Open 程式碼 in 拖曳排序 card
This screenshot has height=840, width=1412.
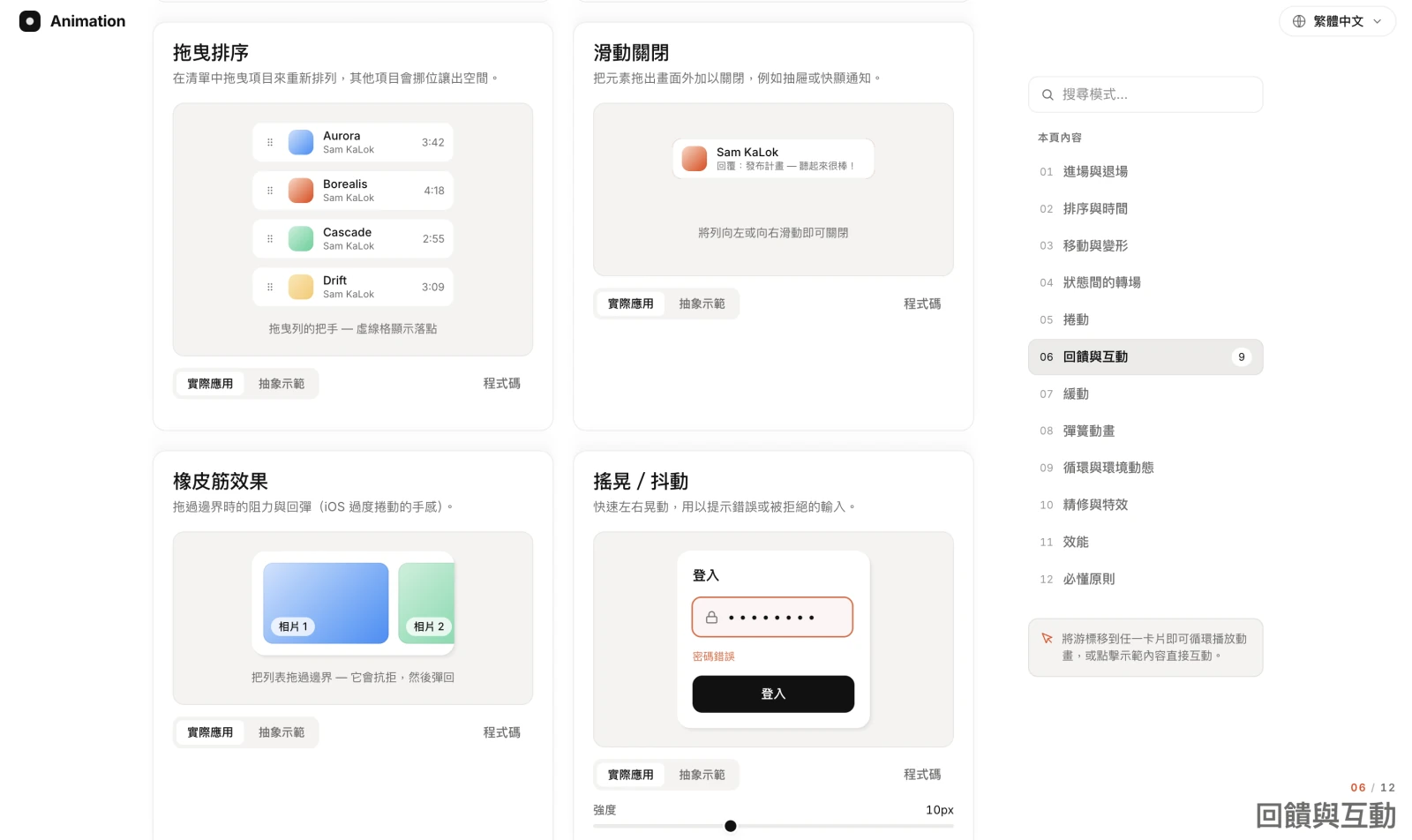click(x=502, y=384)
